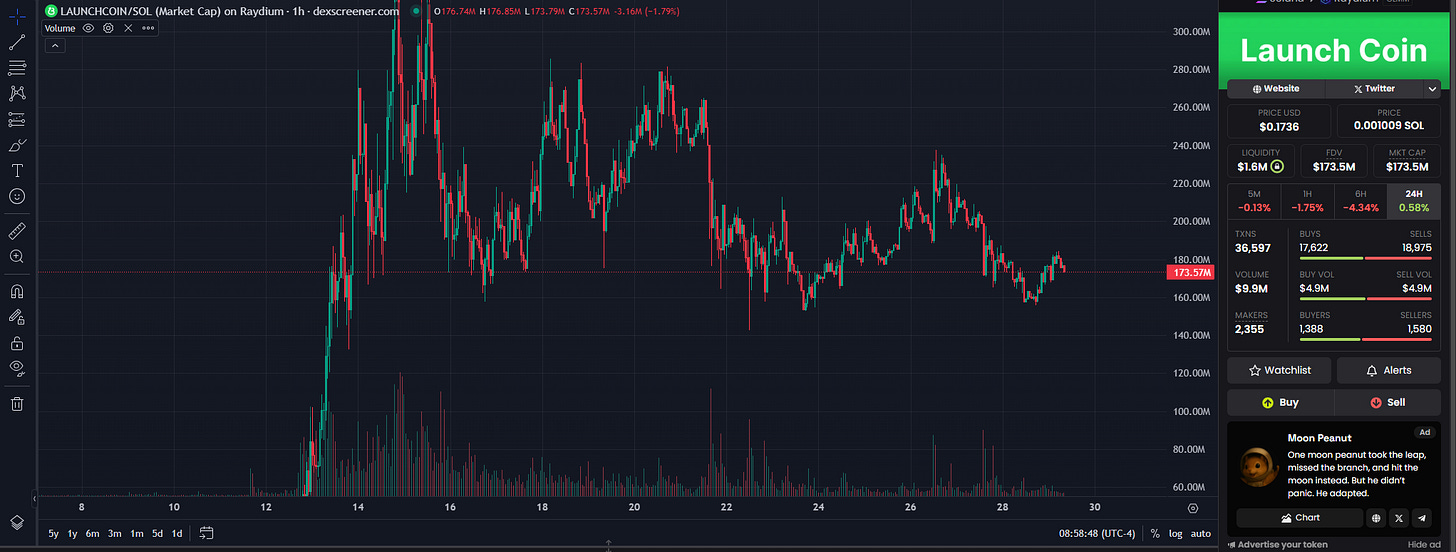Image resolution: width=1456 pixels, height=552 pixels.
Task: Click the LAUNCHCOIN/SOL chart title
Action: coord(227,11)
